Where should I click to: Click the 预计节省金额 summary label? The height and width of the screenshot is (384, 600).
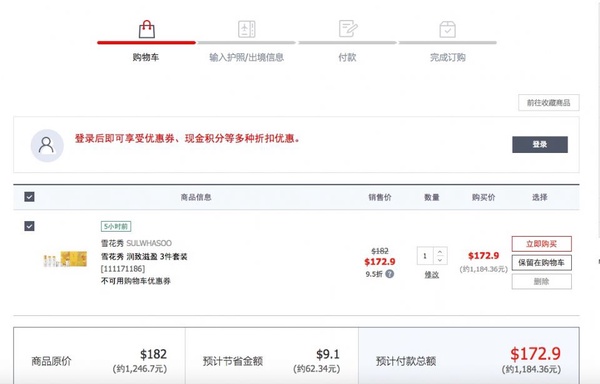coord(233,361)
